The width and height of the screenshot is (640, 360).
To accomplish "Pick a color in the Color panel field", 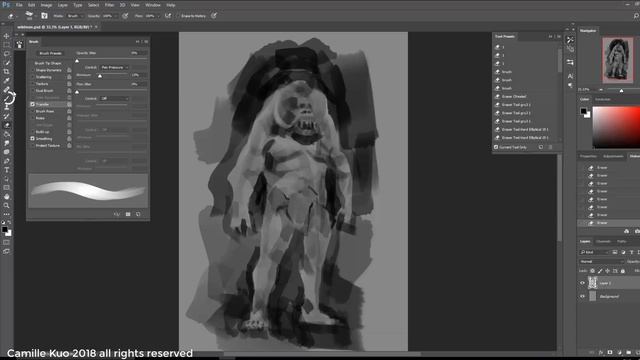I will tap(616, 127).
